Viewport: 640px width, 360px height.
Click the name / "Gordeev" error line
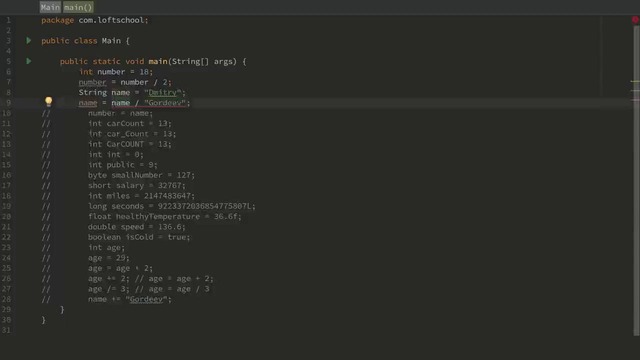click(x=134, y=103)
